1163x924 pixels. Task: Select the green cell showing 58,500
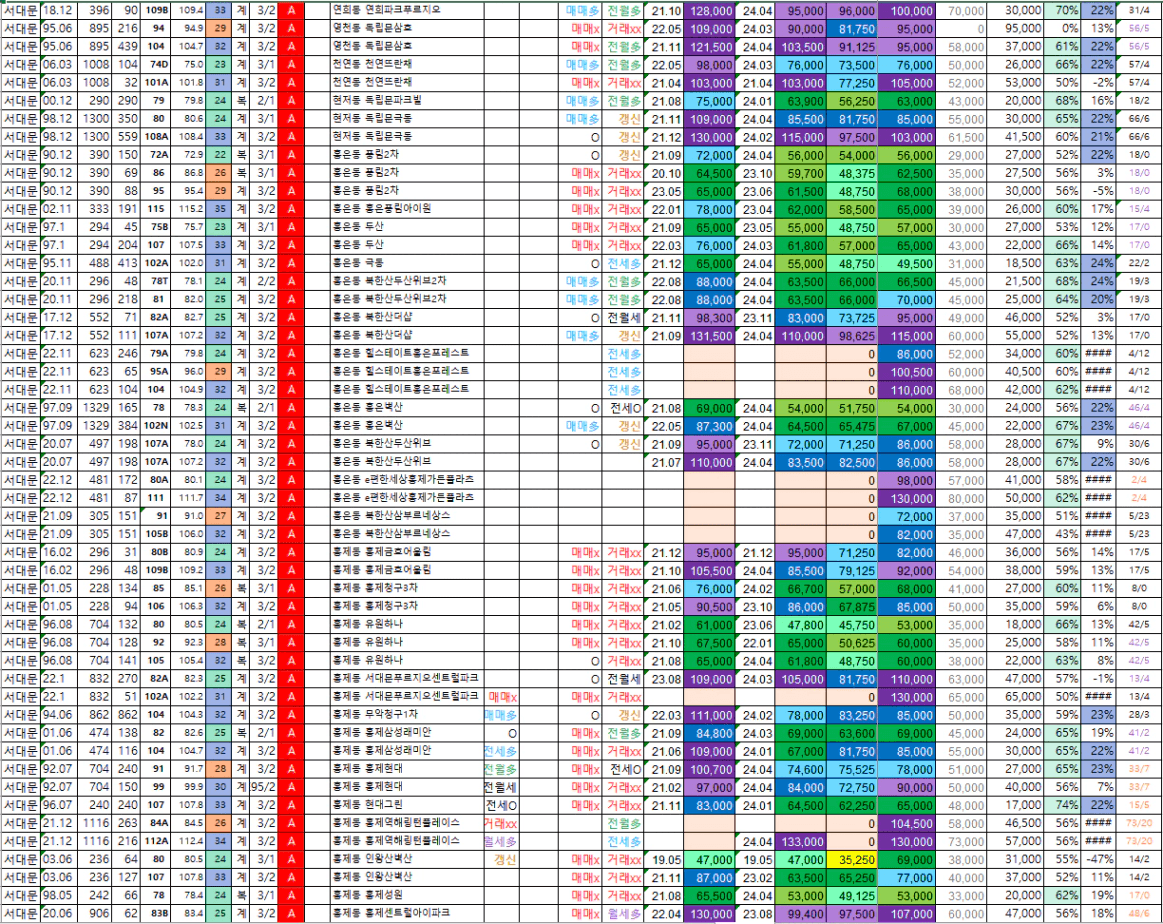(x=851, y=209)
